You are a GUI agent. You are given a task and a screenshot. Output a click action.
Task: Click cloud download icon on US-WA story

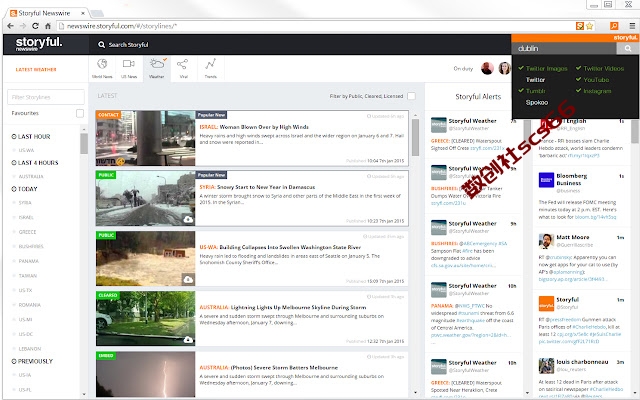[188, 280]
